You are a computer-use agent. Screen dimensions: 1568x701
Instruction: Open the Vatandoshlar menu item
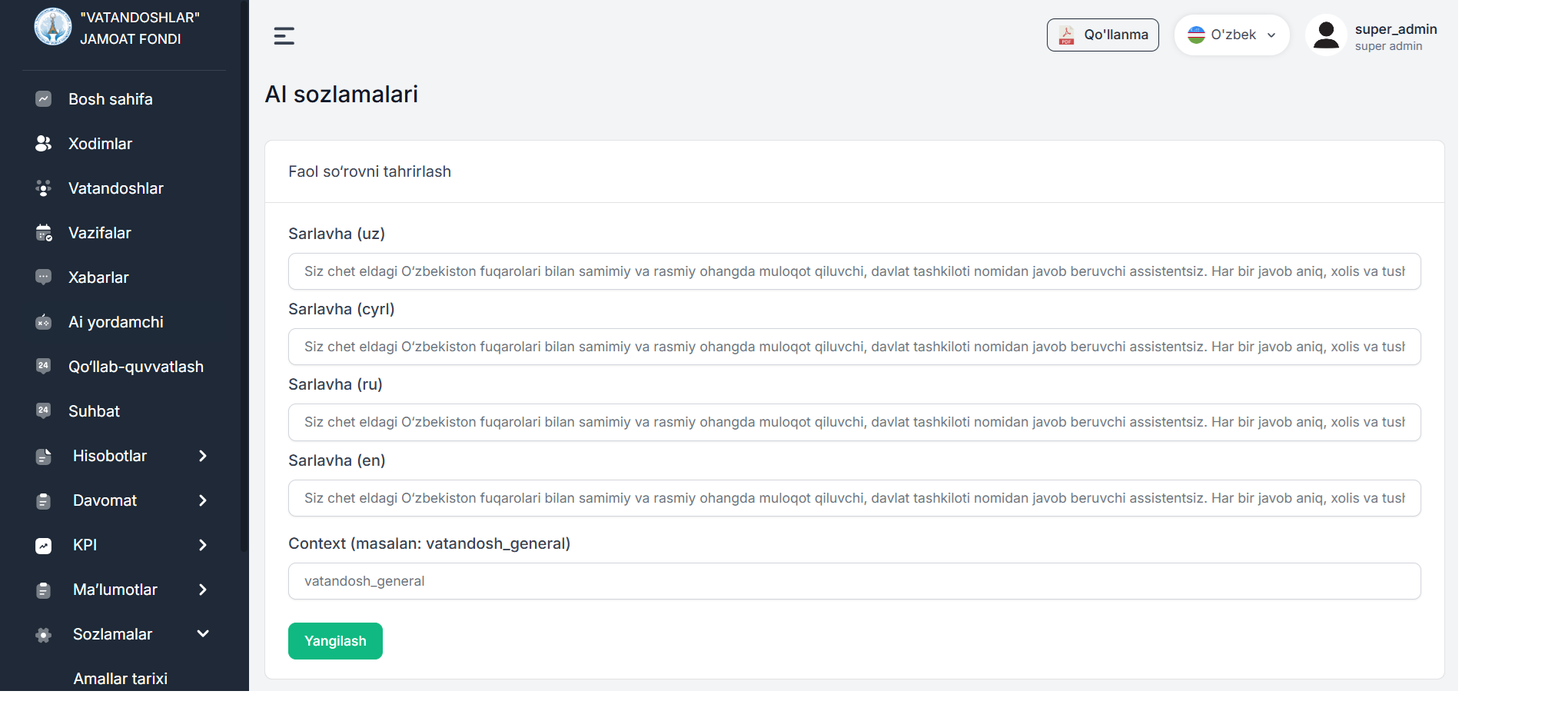pyautogui.click(x=116, y=188)
